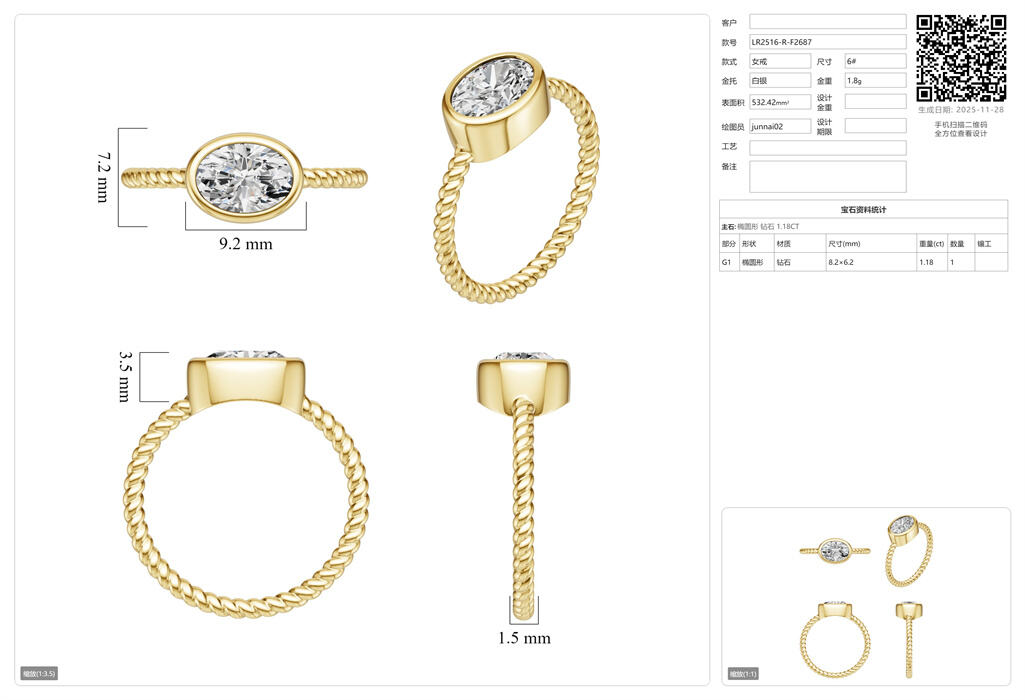Click the 绘图员 field showing junnai02

click(780, 126)
